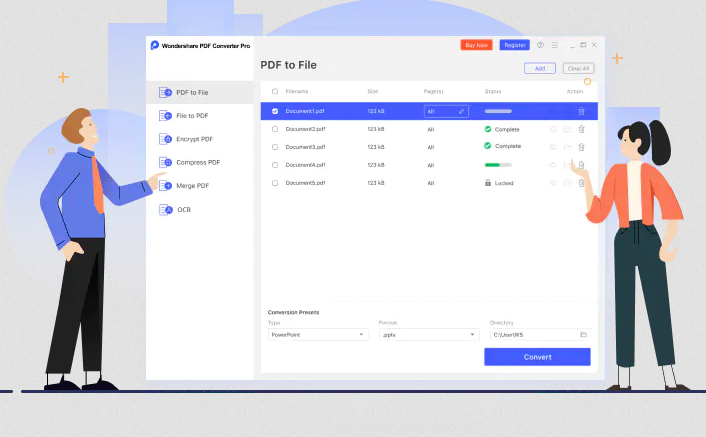This screenshot has height=437, width=706.
Task: Click the Document4.pdf green progress bar
Action: tap(497, 165)
